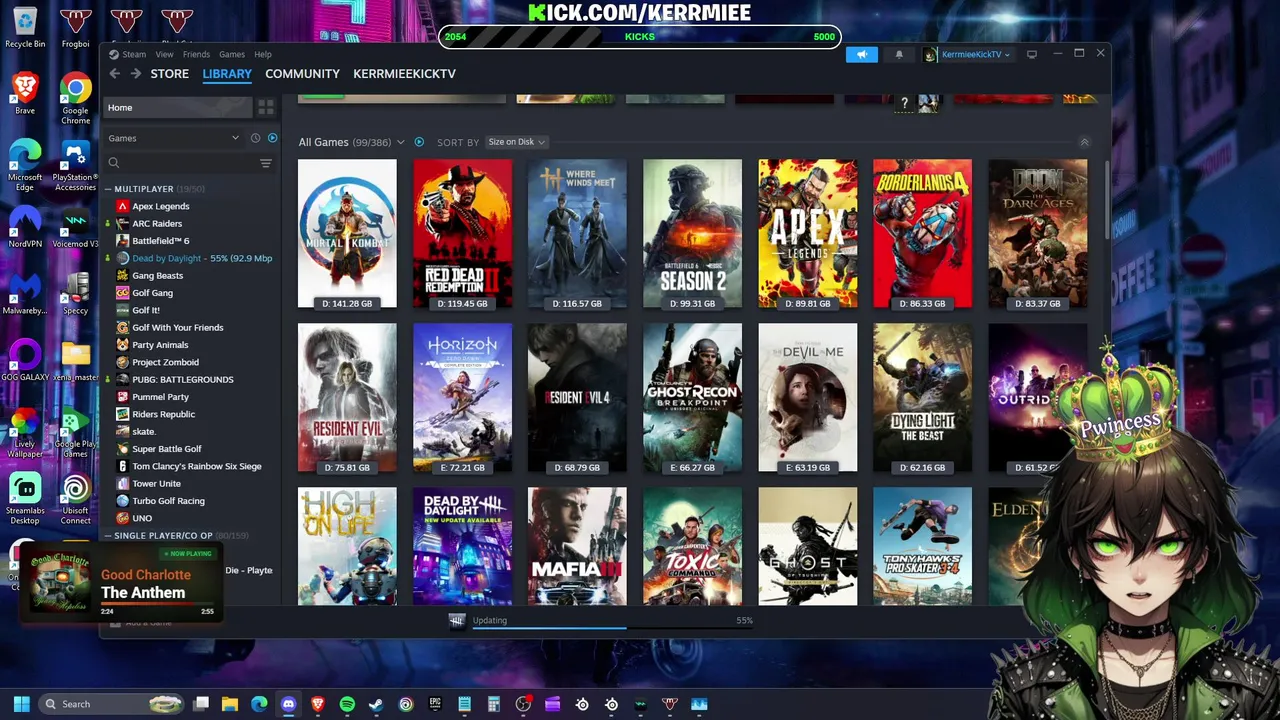This screenshot has height=720, width=1280.
Task: Click the library sidebar search field
Action: 188,163
